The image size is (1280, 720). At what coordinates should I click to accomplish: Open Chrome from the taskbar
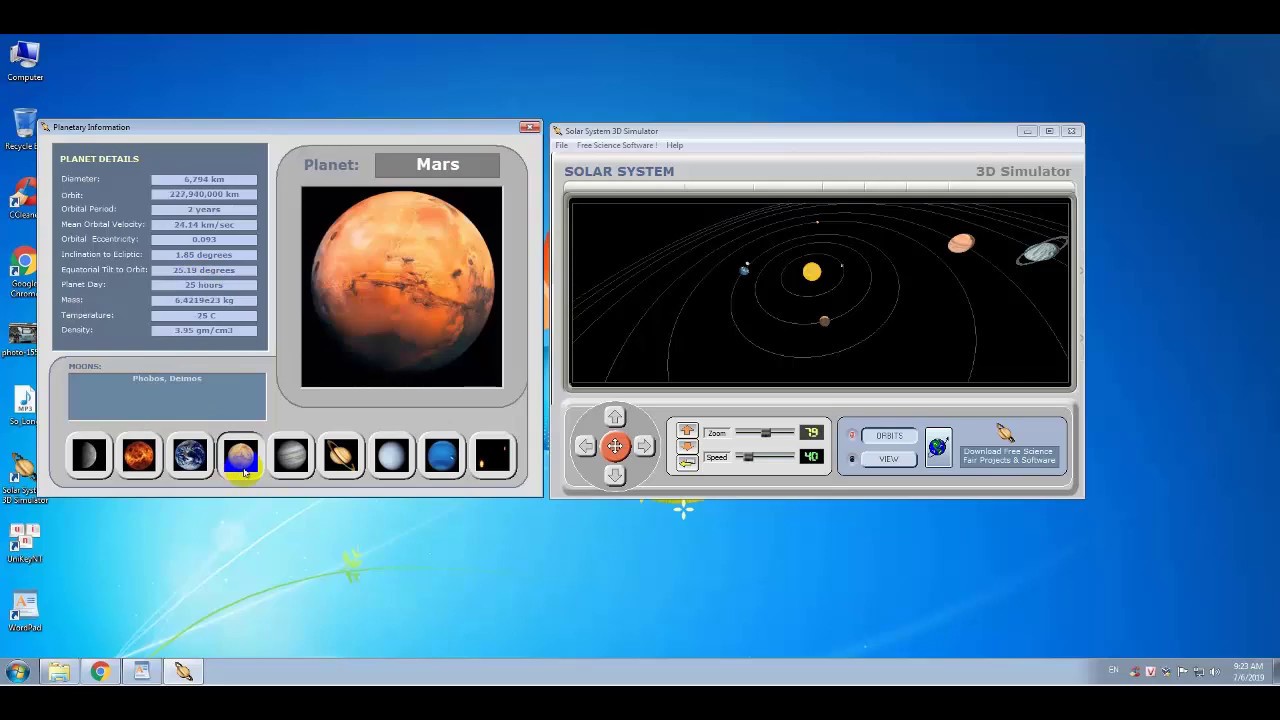click(100, 672)
